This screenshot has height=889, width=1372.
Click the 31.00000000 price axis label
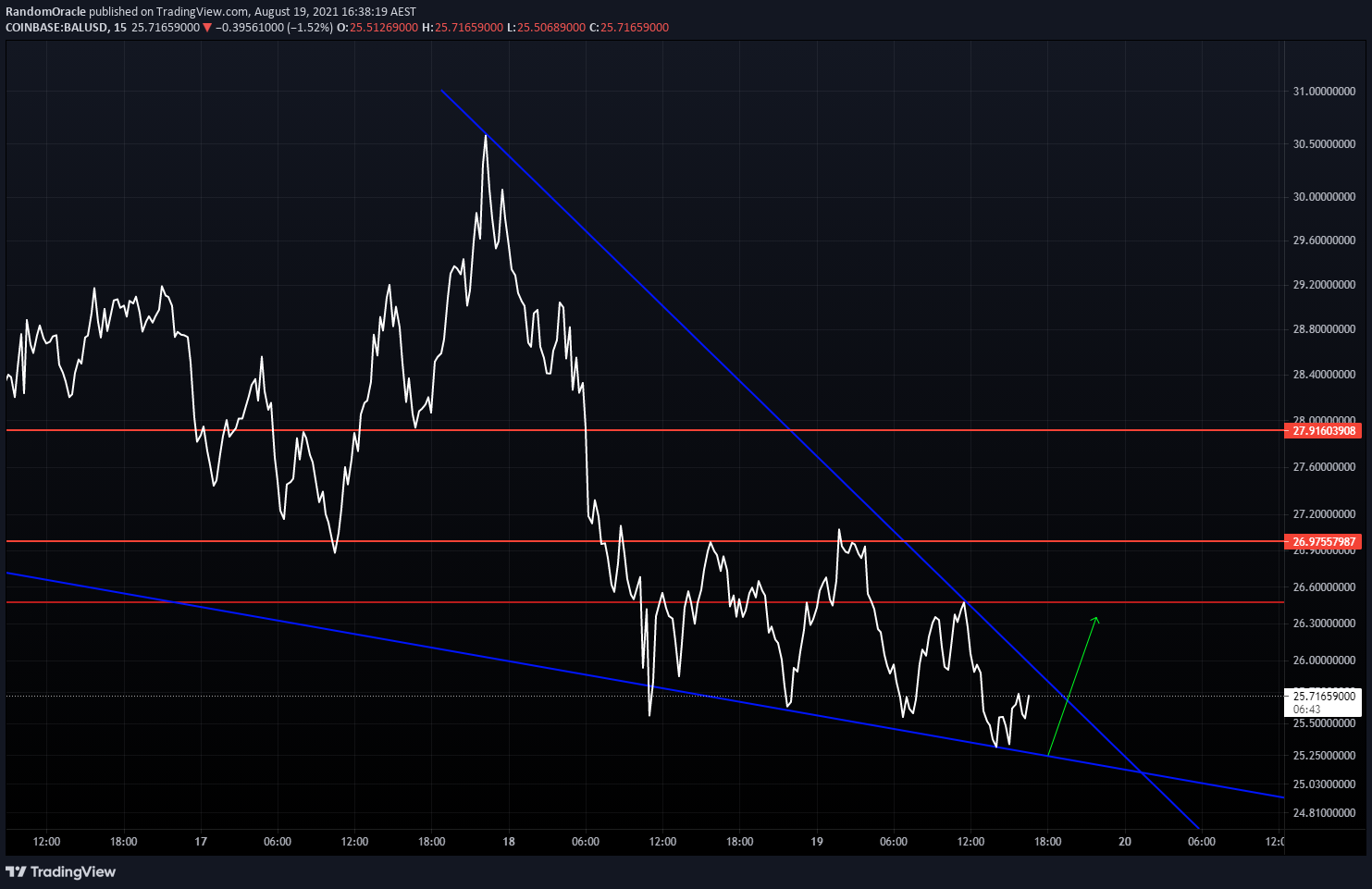click(1324, 92)
